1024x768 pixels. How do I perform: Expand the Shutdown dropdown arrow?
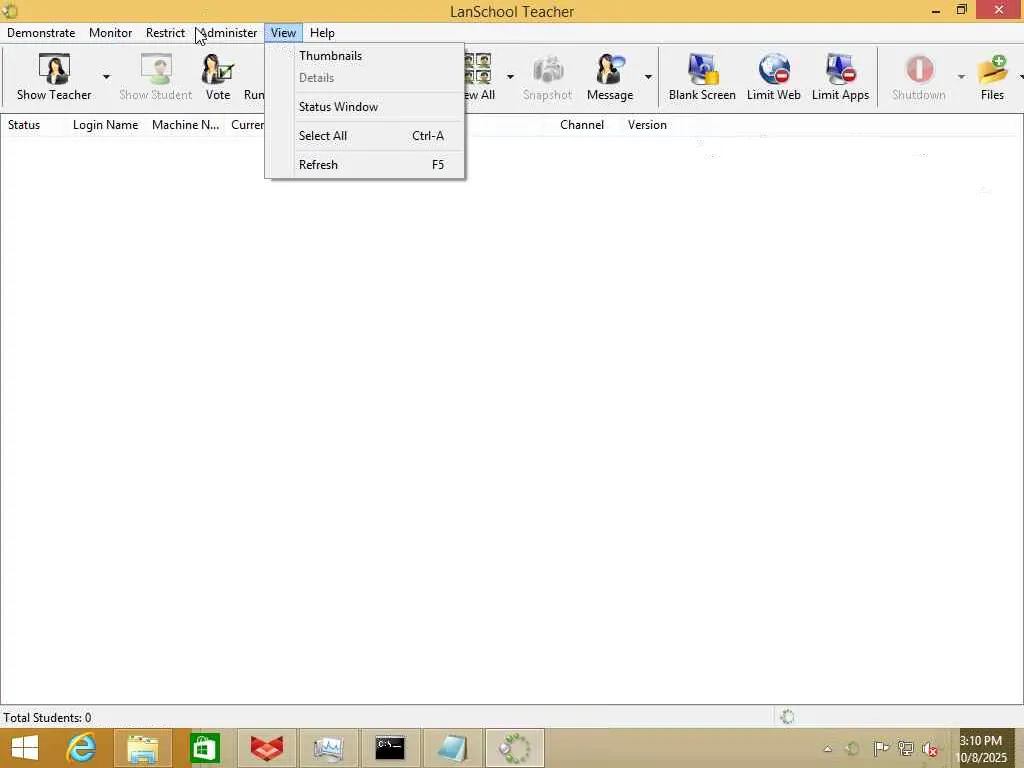961,77
